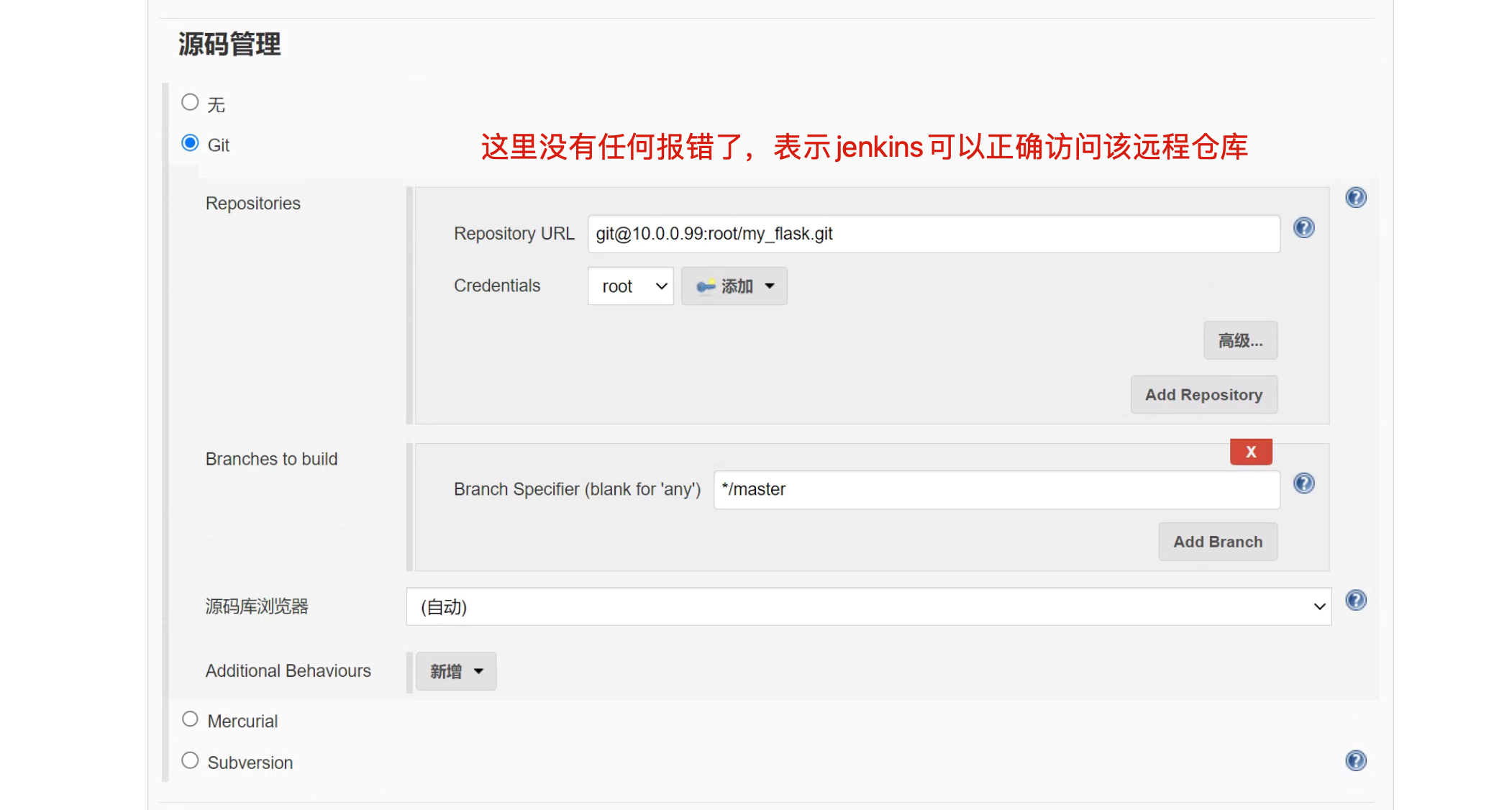Choose Mercurial as source control
1512x810 pixels.
(190, 719)
